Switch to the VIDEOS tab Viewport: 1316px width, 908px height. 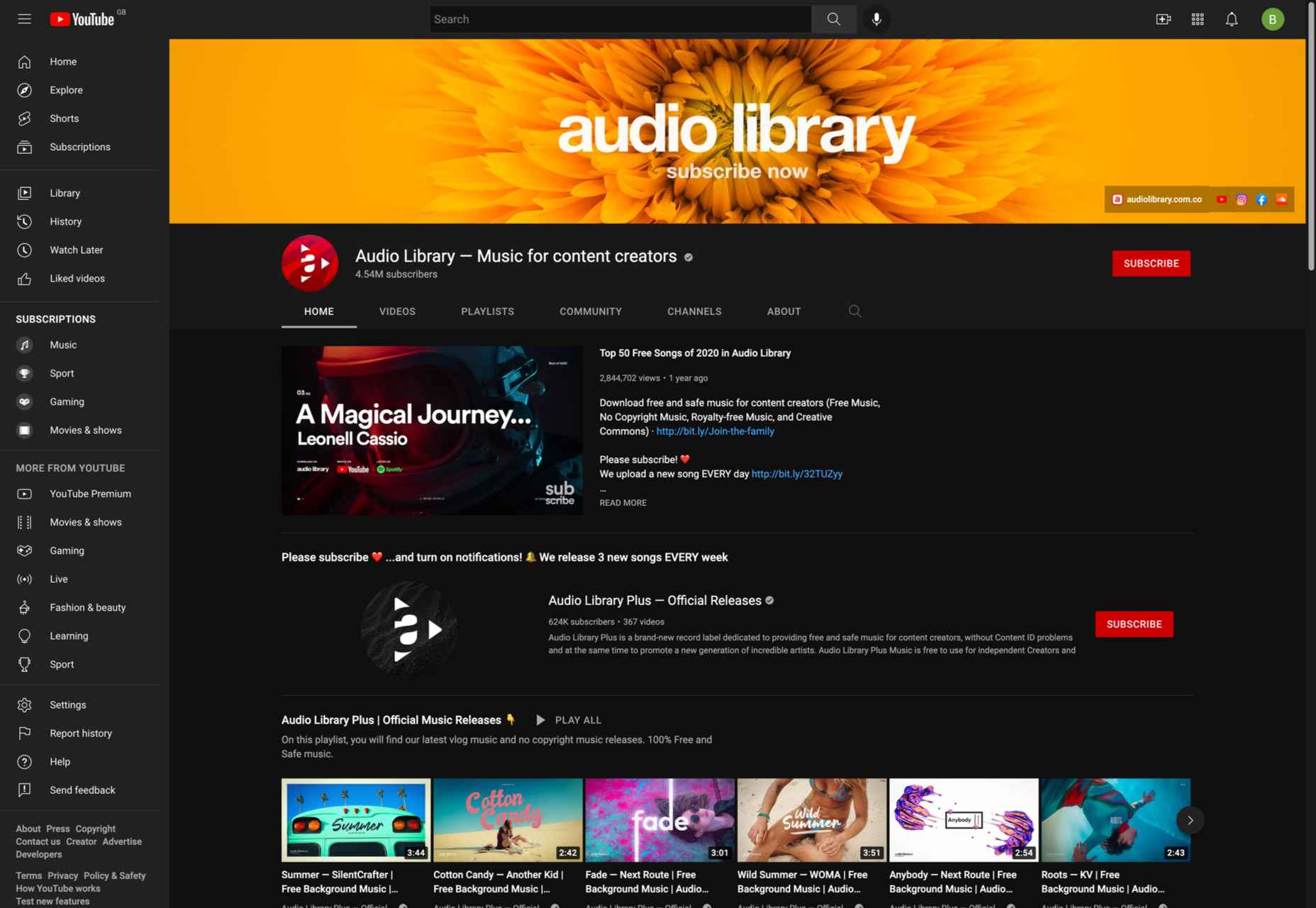click(397, 311)
